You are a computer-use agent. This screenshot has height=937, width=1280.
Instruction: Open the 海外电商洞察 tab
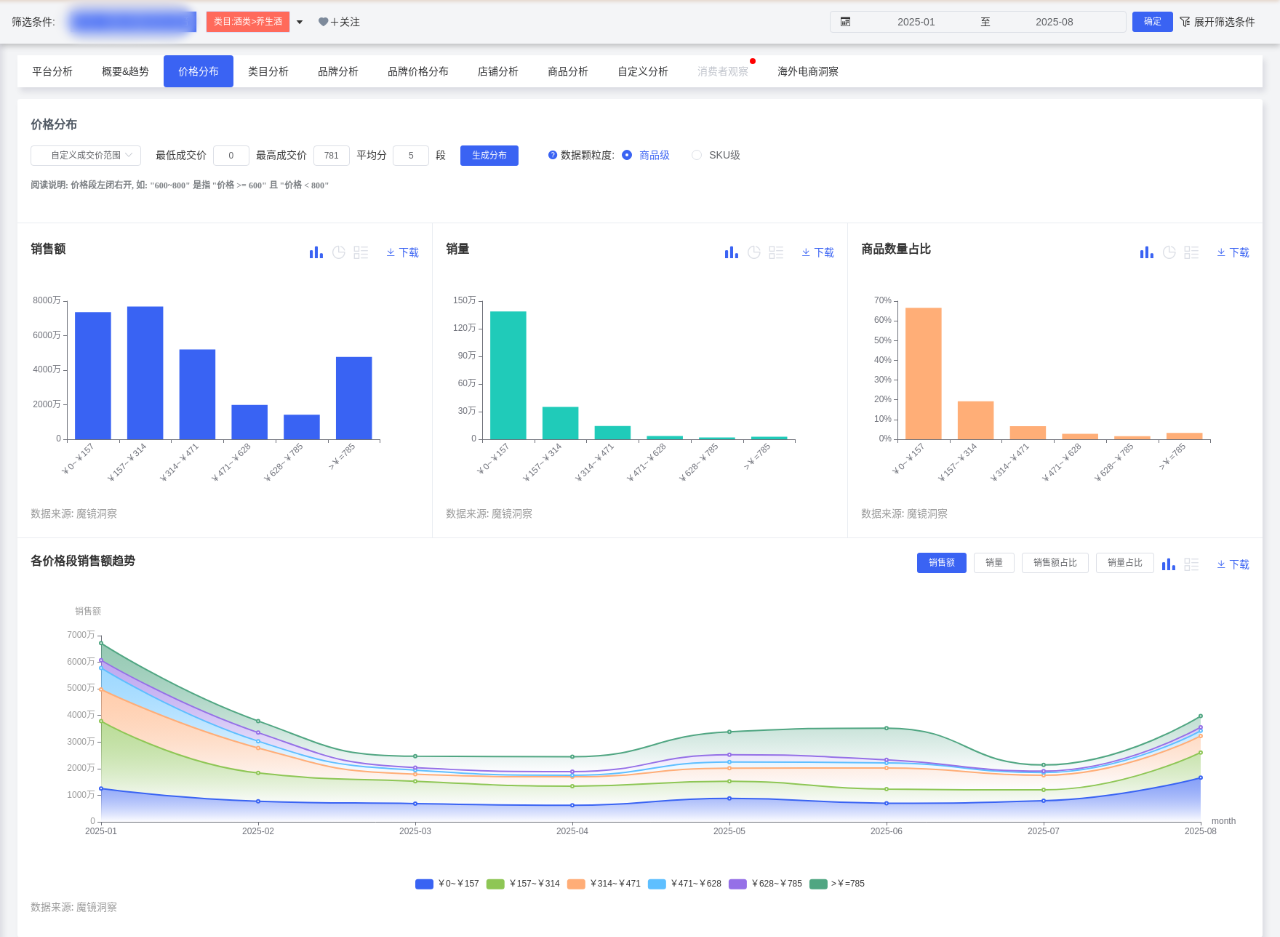tap(808, 72)
